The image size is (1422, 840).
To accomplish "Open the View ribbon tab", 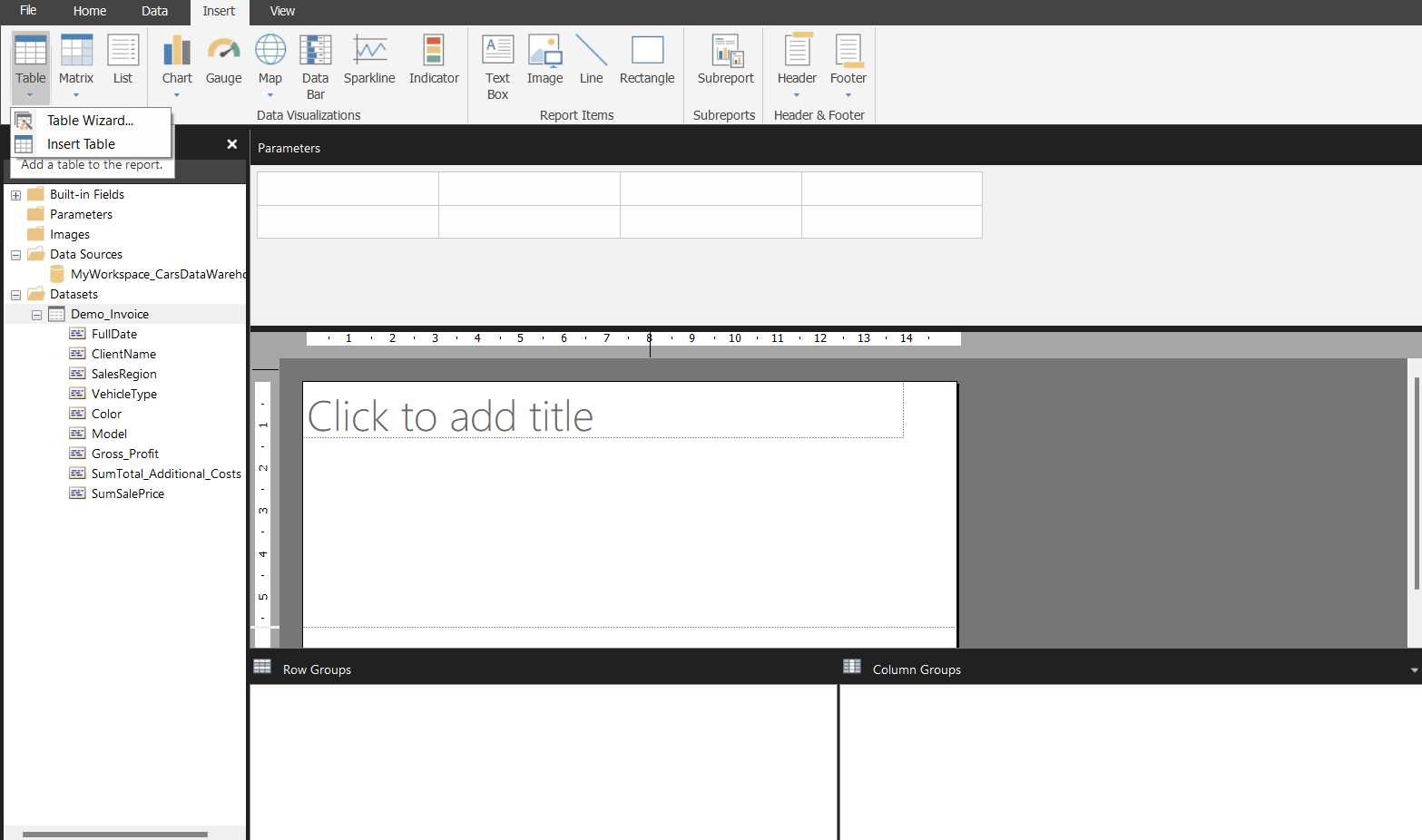I will coord(282,11).
